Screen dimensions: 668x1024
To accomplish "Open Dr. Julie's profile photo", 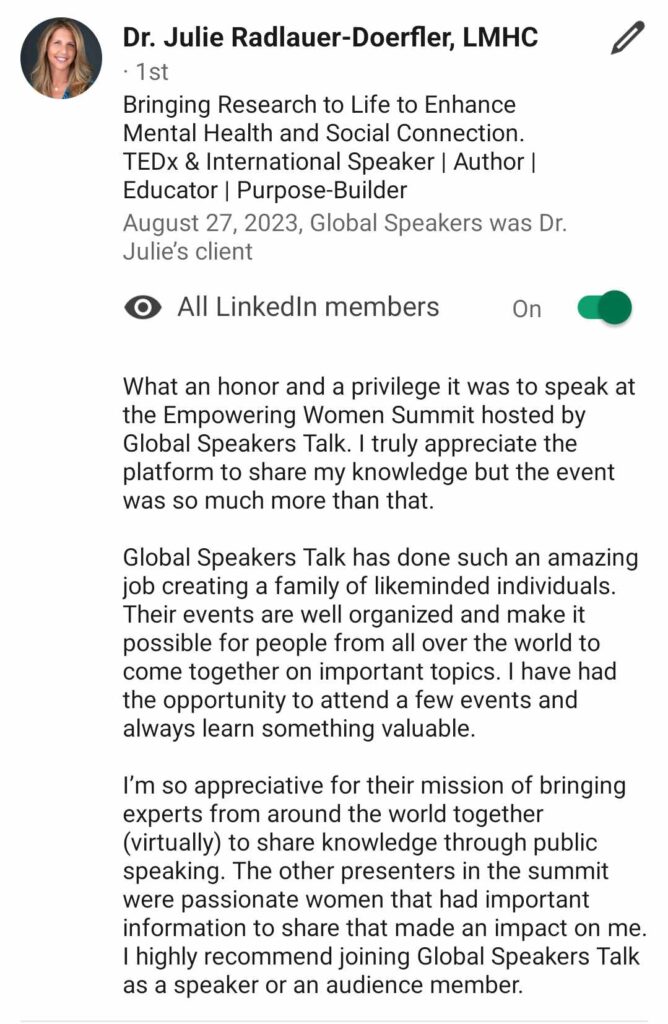I will [x=61, y=57].
